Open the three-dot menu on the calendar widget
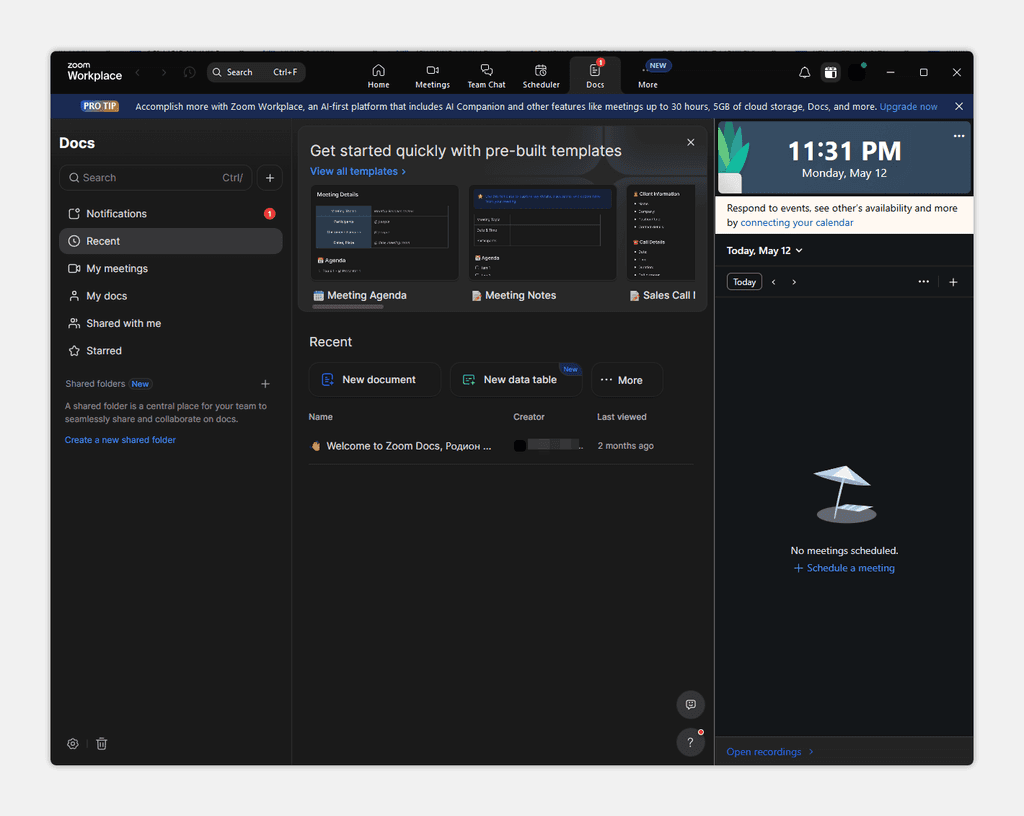 click(x=958, y=135)
